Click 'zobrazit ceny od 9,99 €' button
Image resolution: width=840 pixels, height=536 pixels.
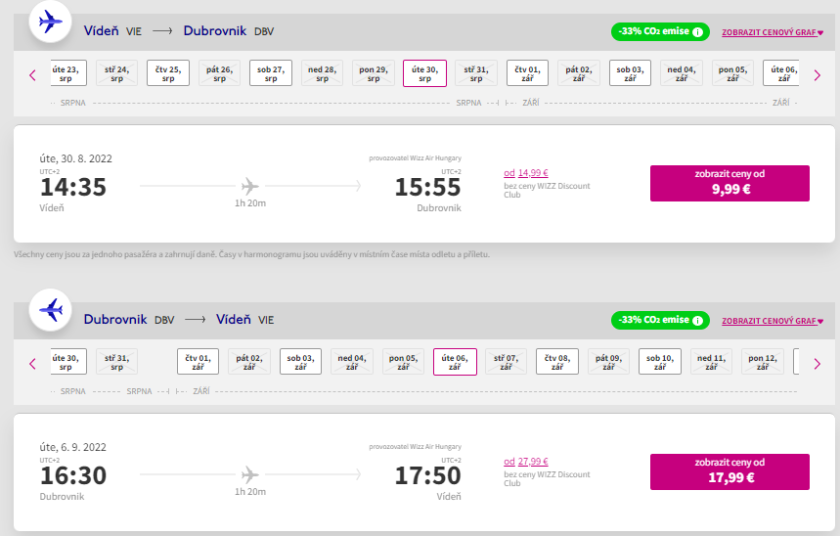(x=730, y=183)
